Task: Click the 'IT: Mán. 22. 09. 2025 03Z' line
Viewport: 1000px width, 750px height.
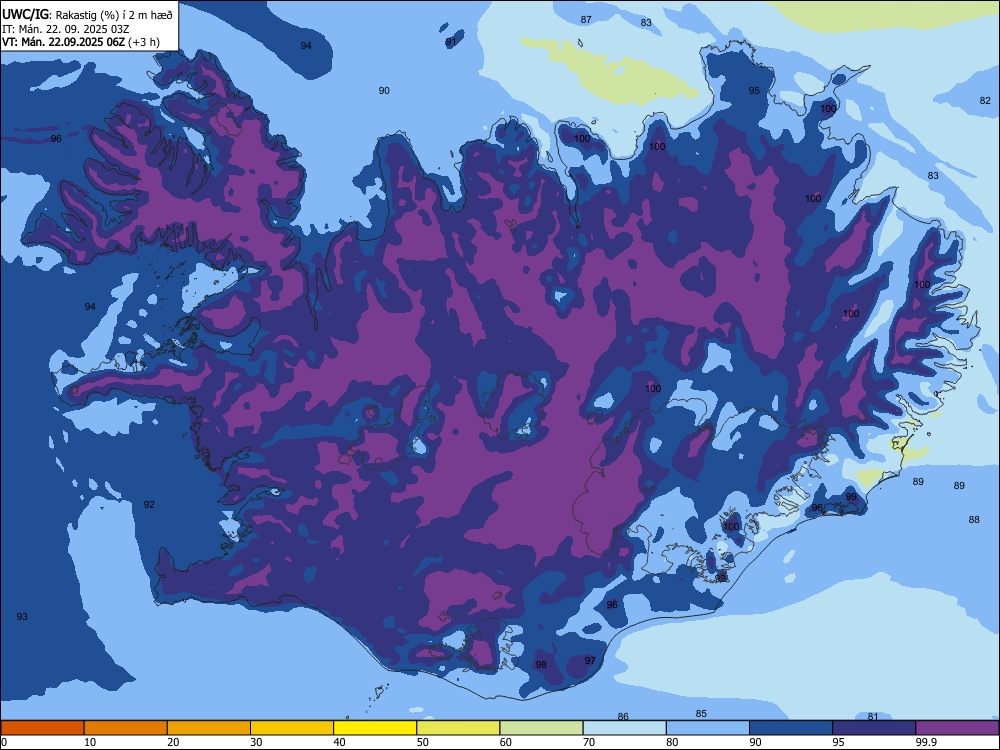Action: [x=66, y=29]
